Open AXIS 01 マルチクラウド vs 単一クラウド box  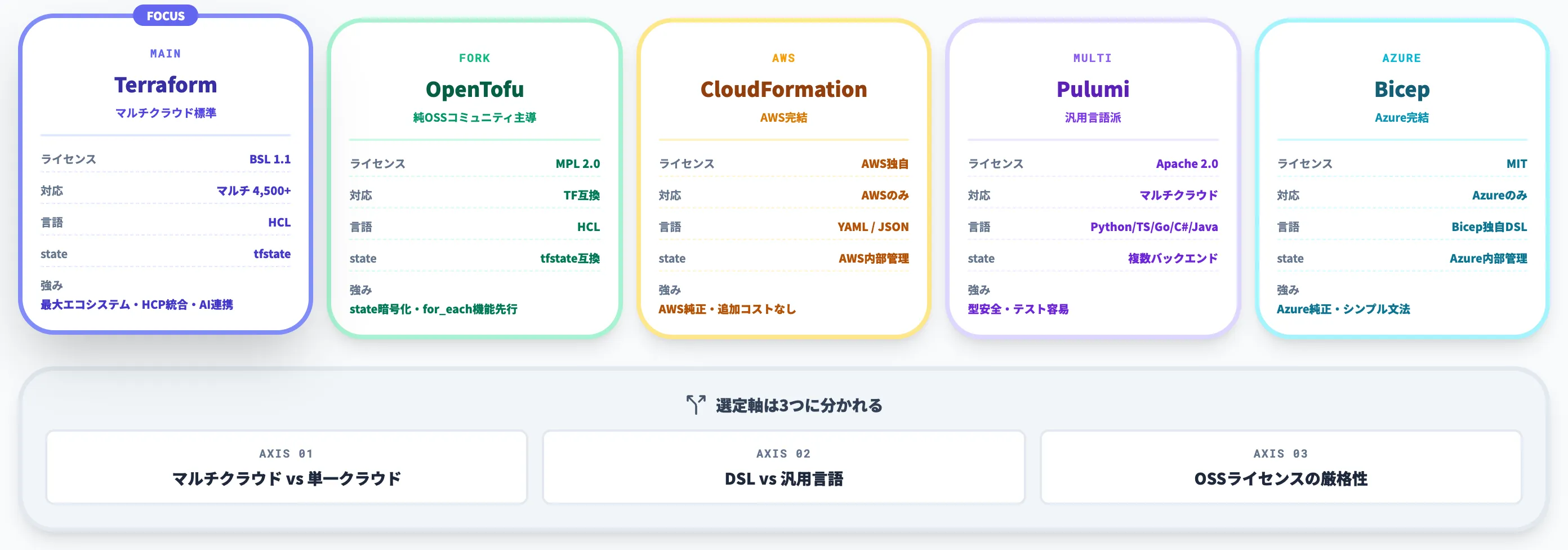(287, 467)
